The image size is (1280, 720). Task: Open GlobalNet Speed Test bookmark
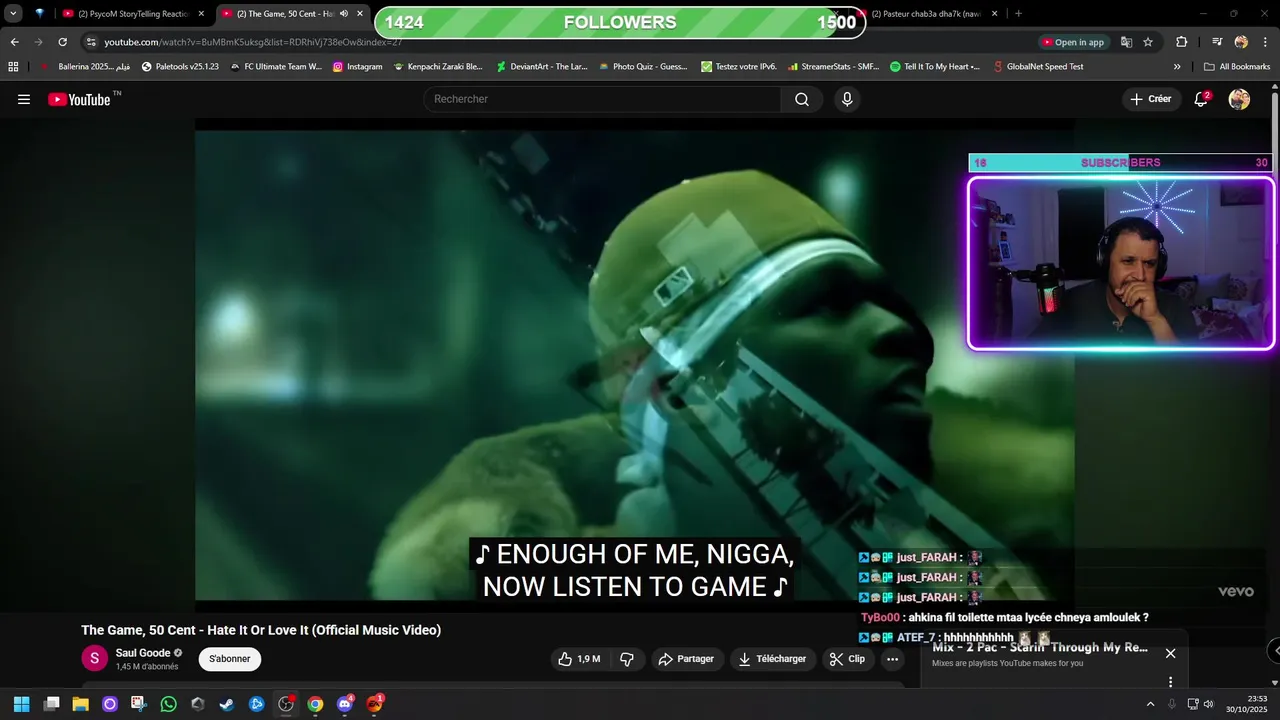[x=1038, y=67]
